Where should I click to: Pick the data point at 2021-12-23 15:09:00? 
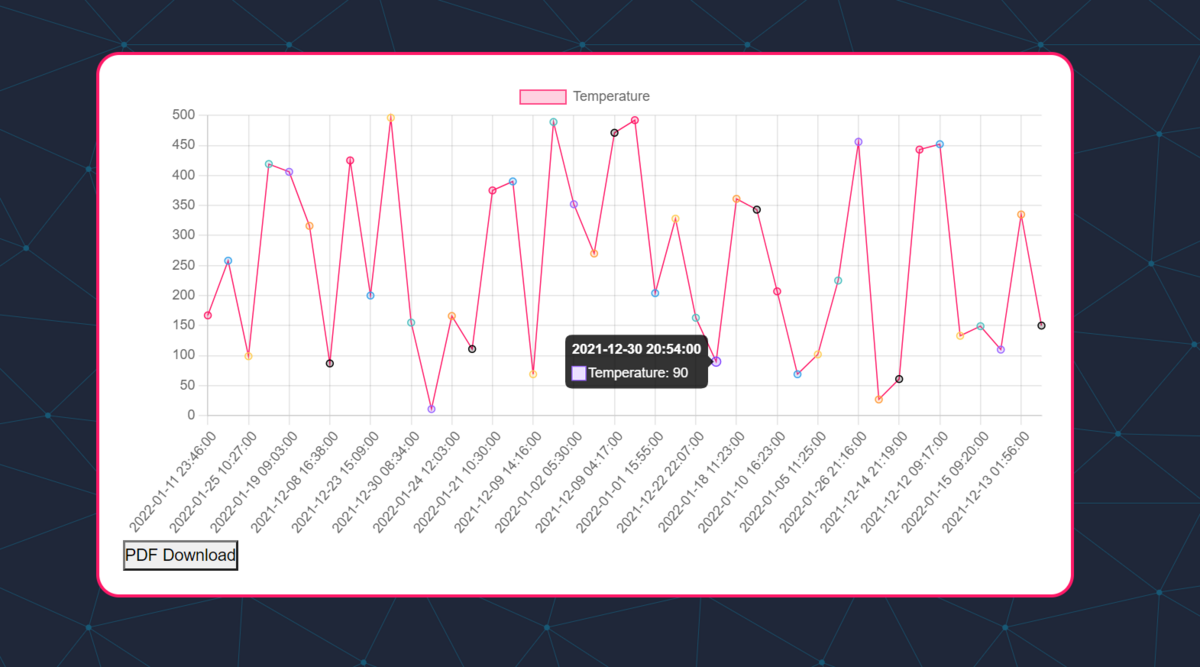370,296
